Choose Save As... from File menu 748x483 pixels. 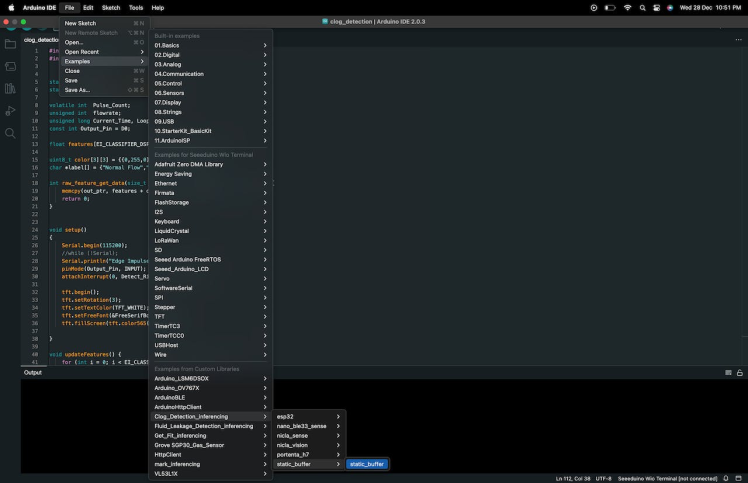click(78, 90)
